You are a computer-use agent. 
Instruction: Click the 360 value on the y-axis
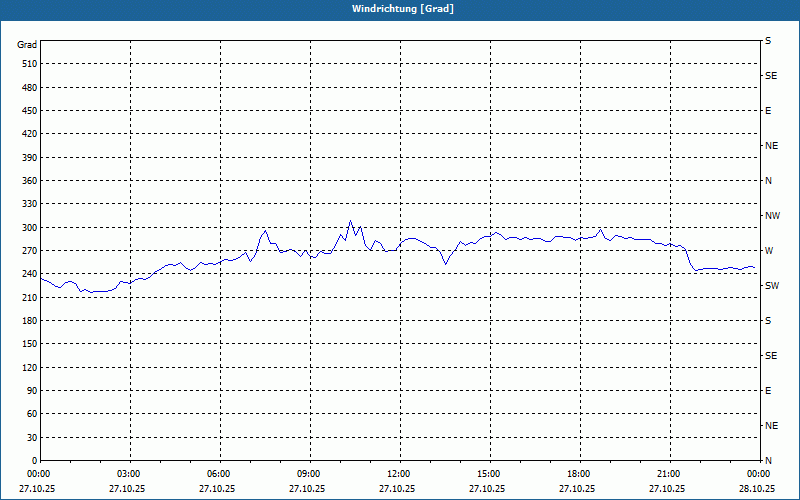28,181
